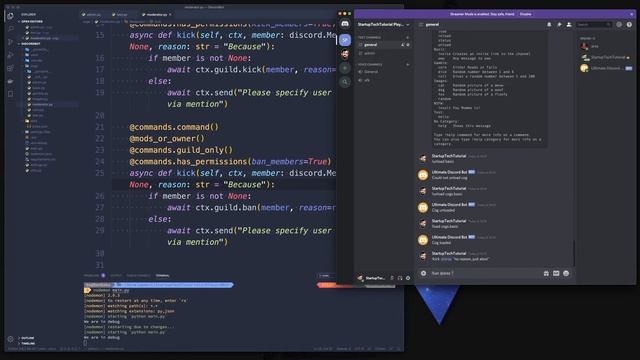Open the Search view in VS Code
Screen dimensions: 640x360
[x=11, y=29]
